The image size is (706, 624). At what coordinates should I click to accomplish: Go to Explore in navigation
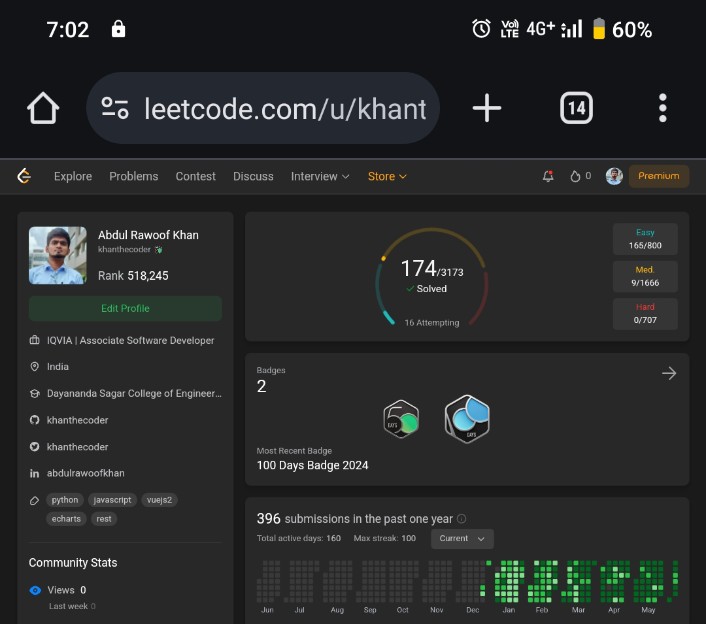73,176
